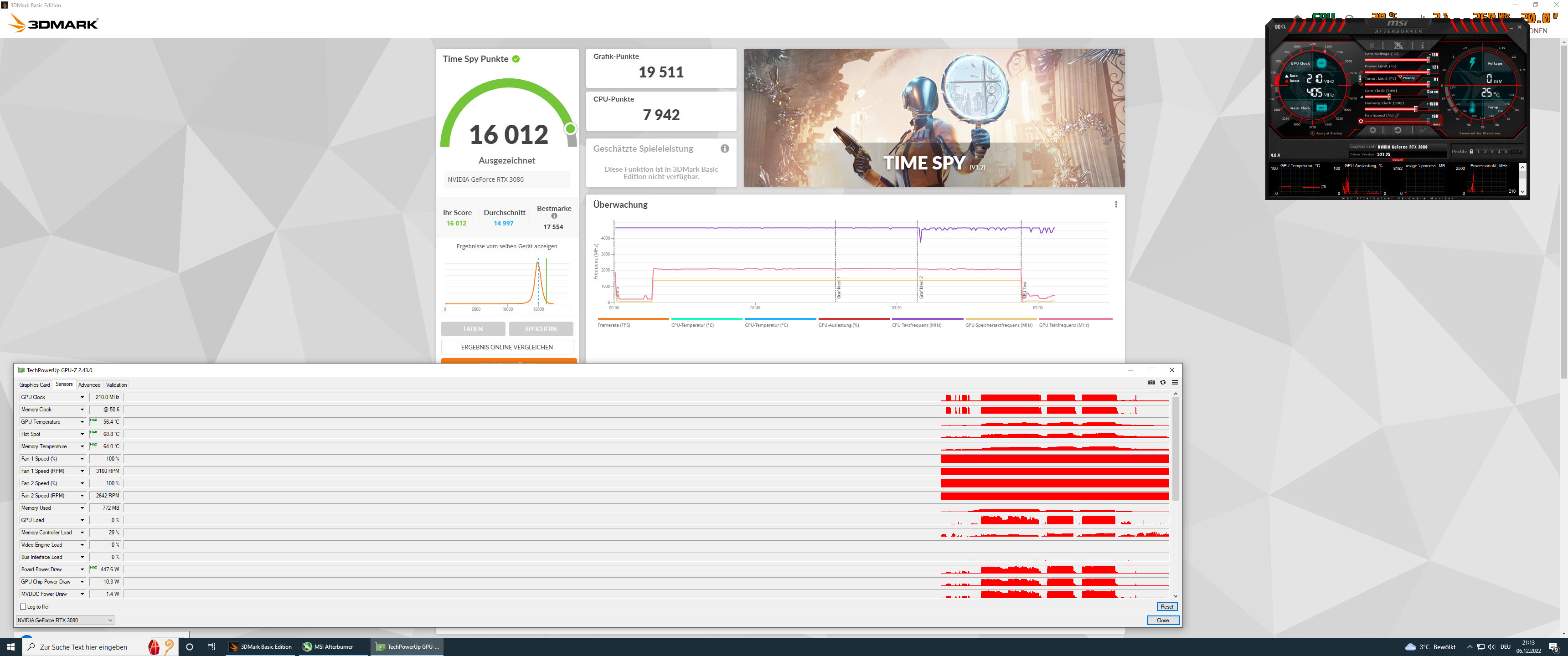Enable Log to file checkbox
This screenshot has width=1568, height=656.
tap(23, 607)
